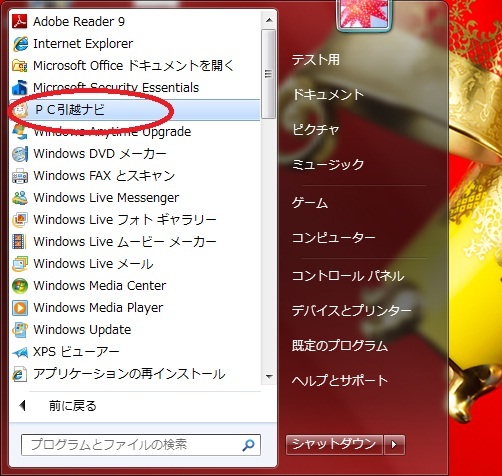Open コントロール パネル
The width and height of the screenshot is (502, 476).
pos(348,276)
